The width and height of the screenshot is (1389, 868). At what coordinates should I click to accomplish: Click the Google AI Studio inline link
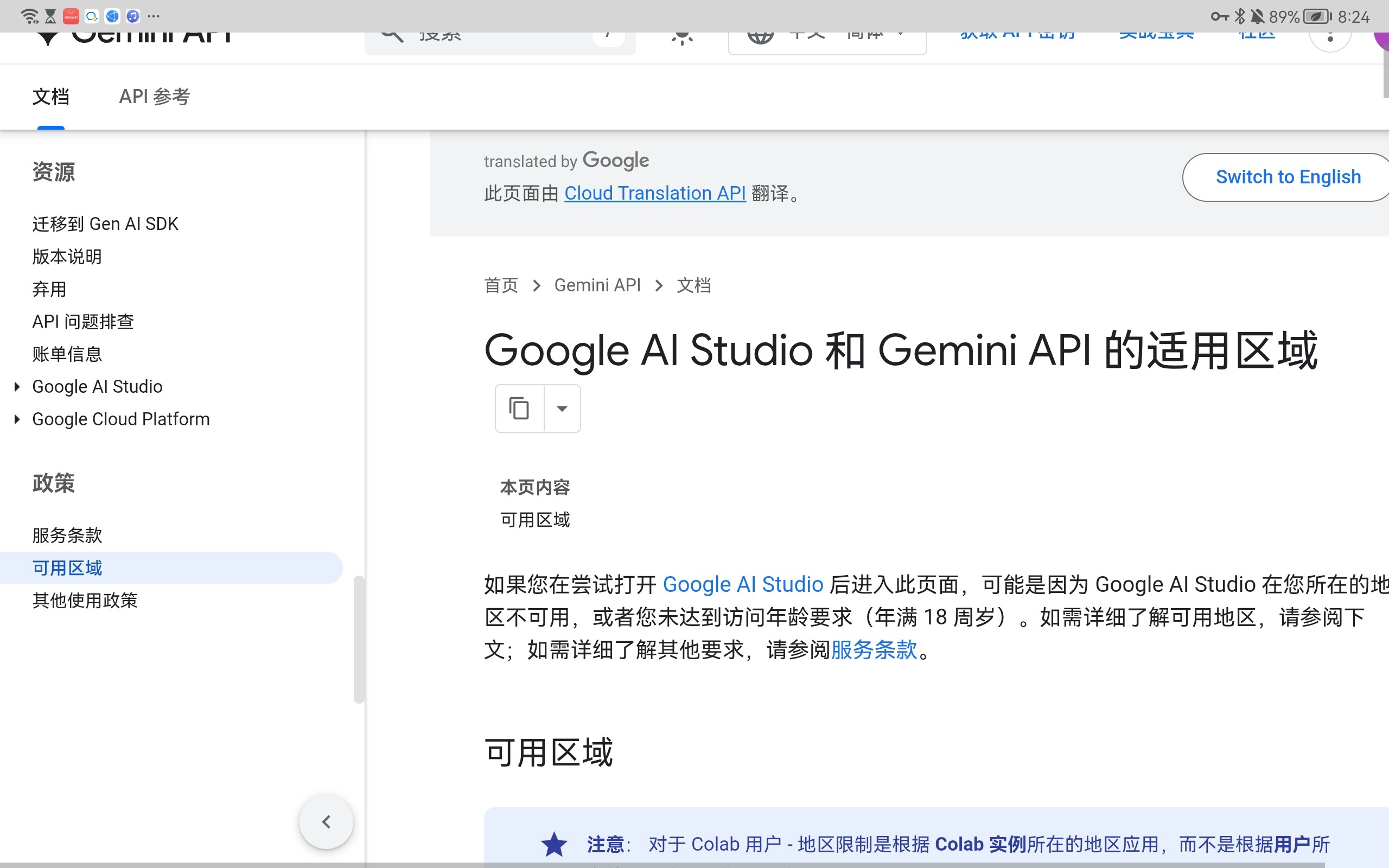point(743,584)
